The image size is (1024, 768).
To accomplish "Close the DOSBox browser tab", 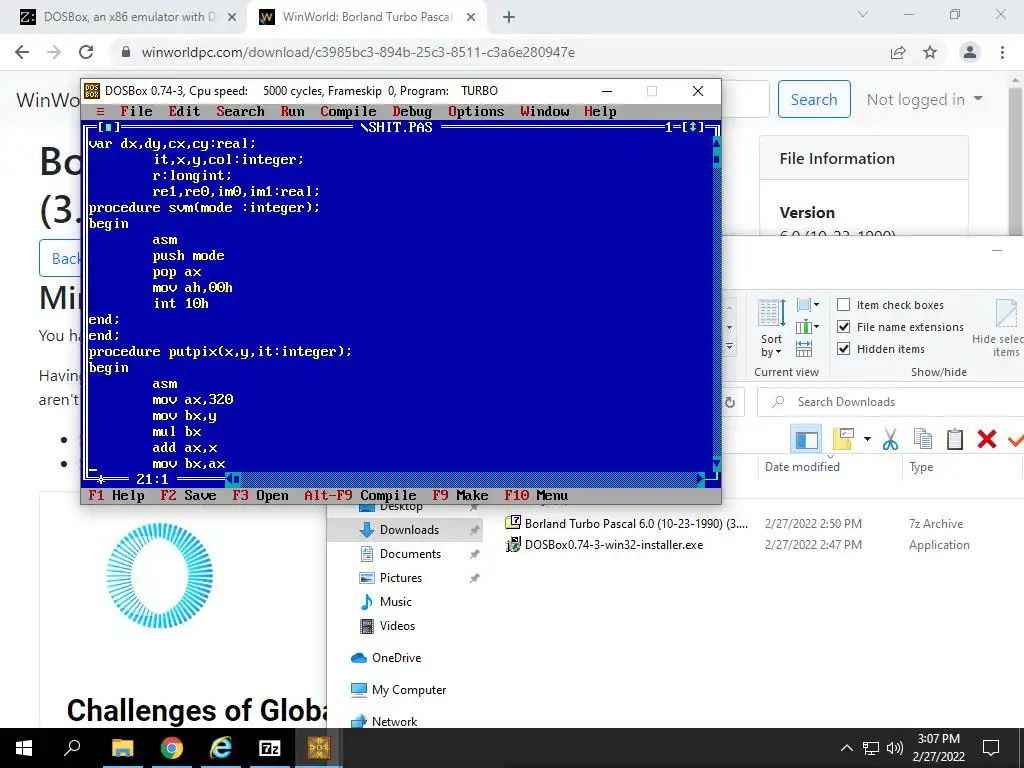I will [x=232, y=18].
